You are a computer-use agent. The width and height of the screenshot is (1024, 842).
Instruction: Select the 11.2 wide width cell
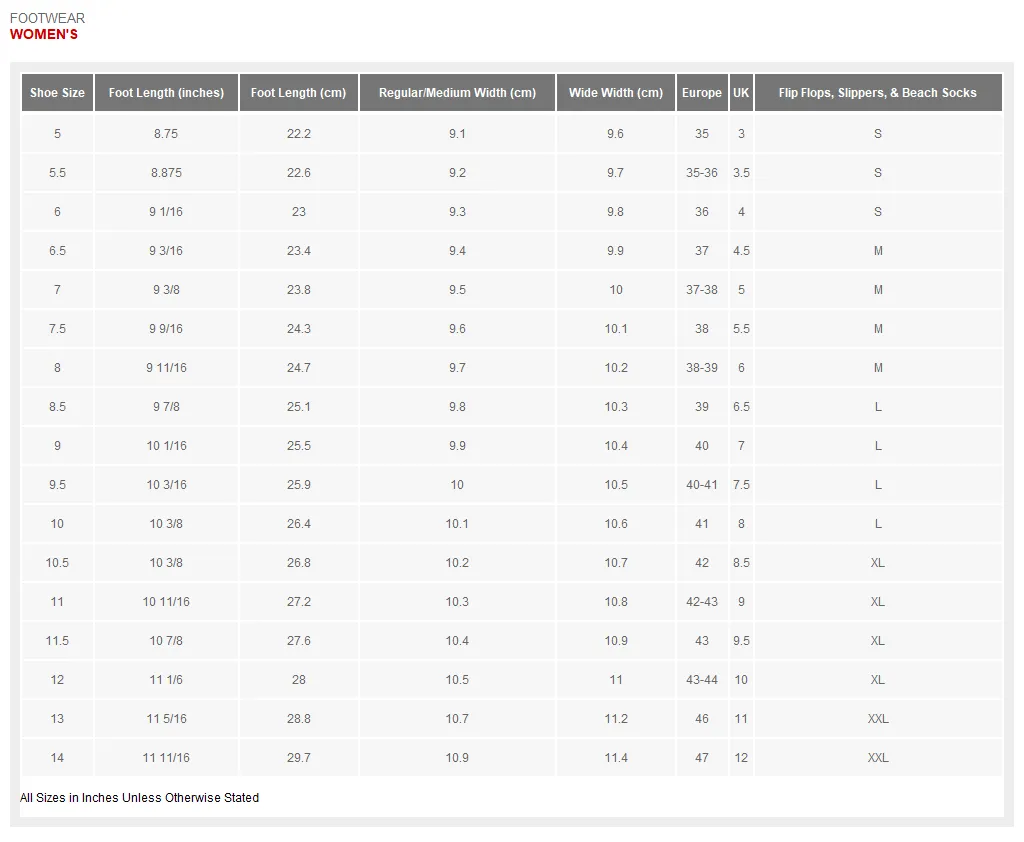tap(616, 719)
